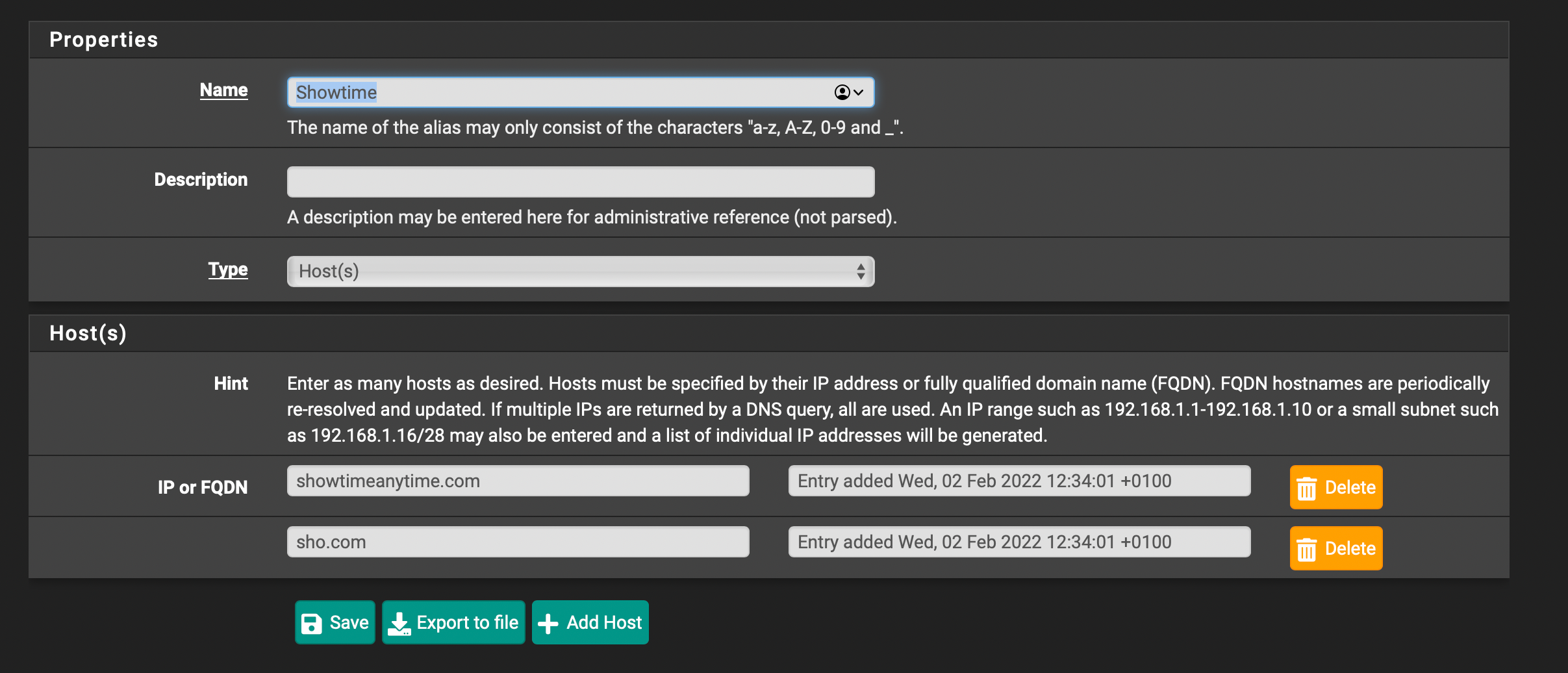Edit the showtimeanytime.com host field

(x=518, y=481)
